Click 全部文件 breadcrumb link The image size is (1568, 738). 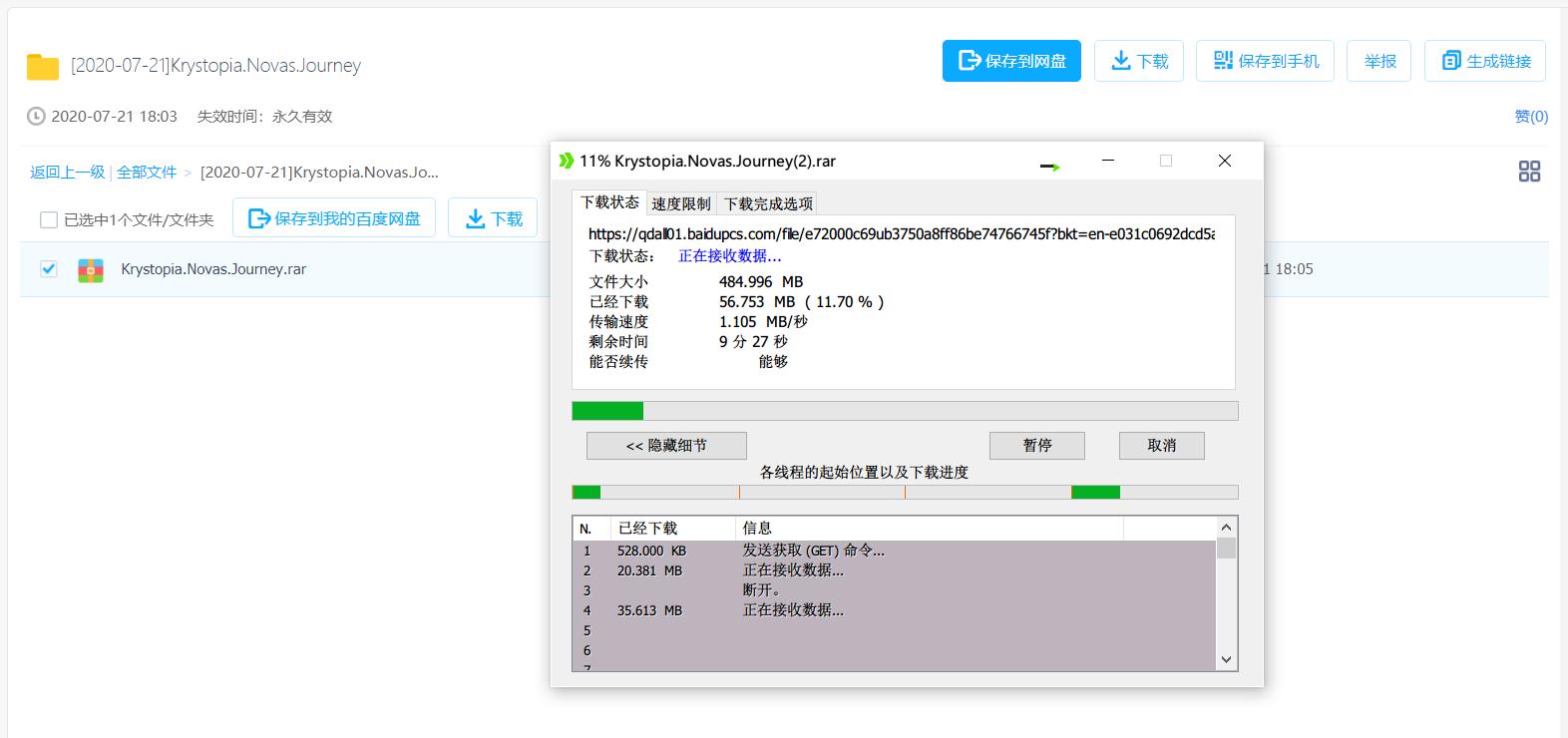tap(147, 172)
